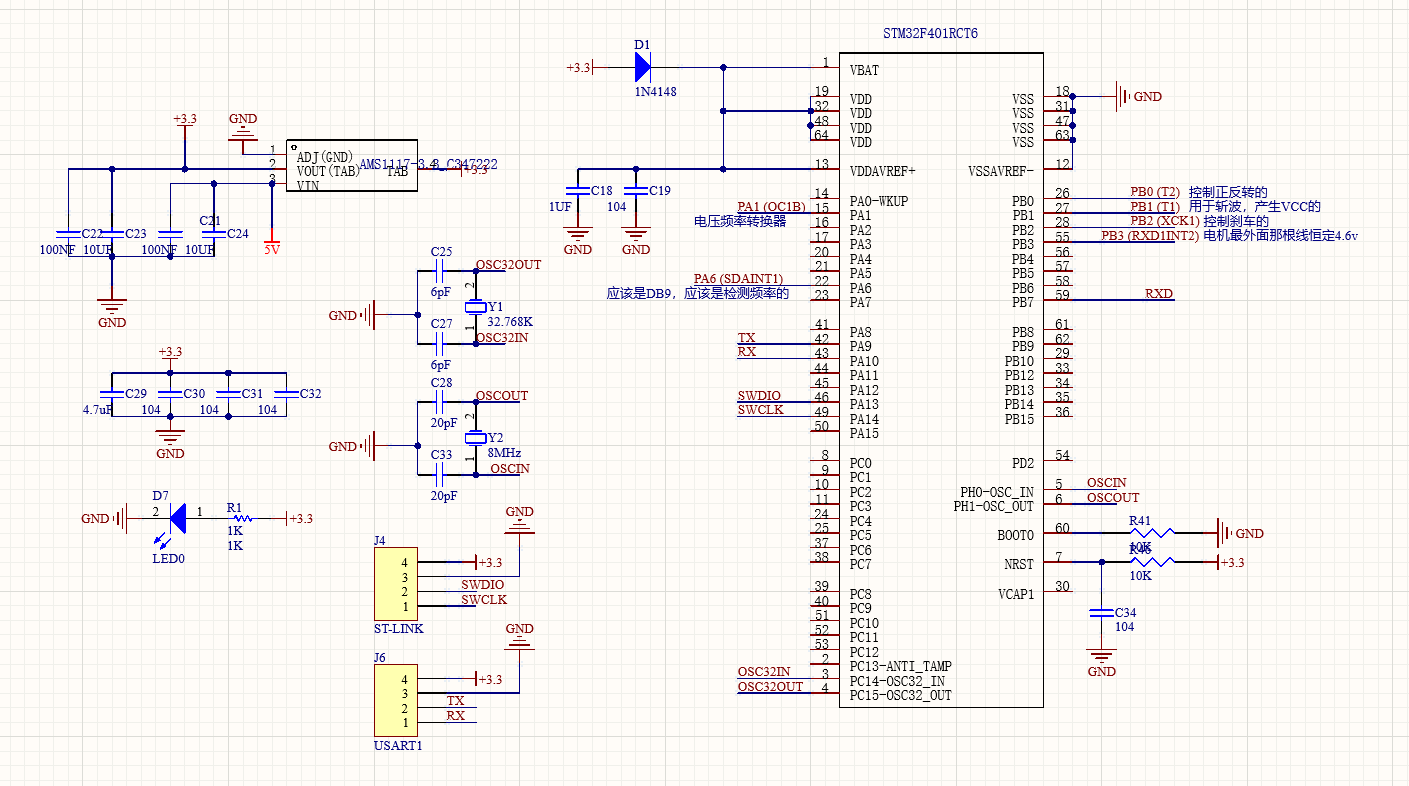
Task: Select capacitor C31 symbol
Action: (229, 394)
